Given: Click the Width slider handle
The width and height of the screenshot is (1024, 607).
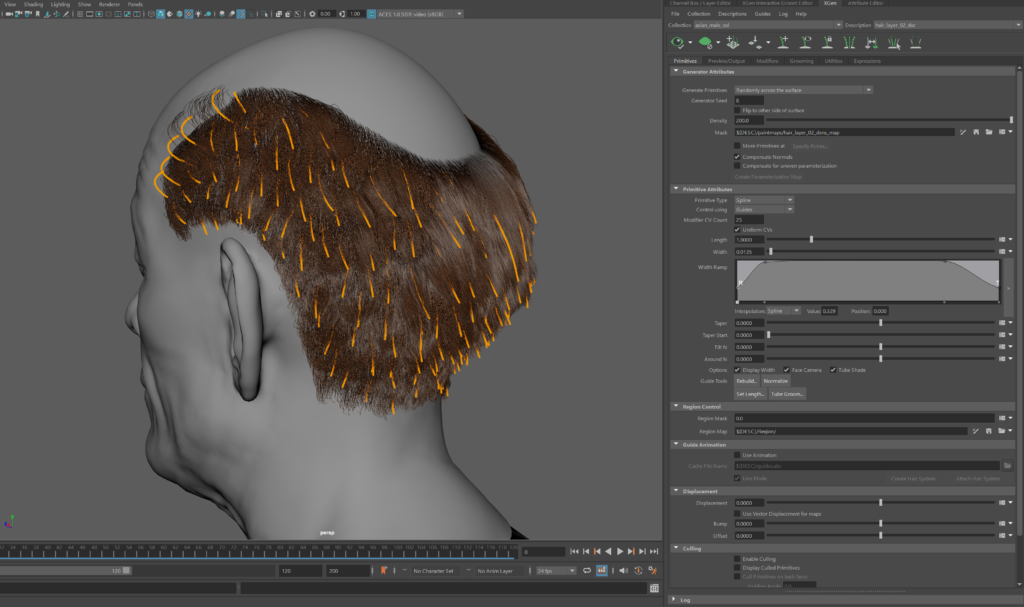Looking at the screenshot, I should [769, 252].
